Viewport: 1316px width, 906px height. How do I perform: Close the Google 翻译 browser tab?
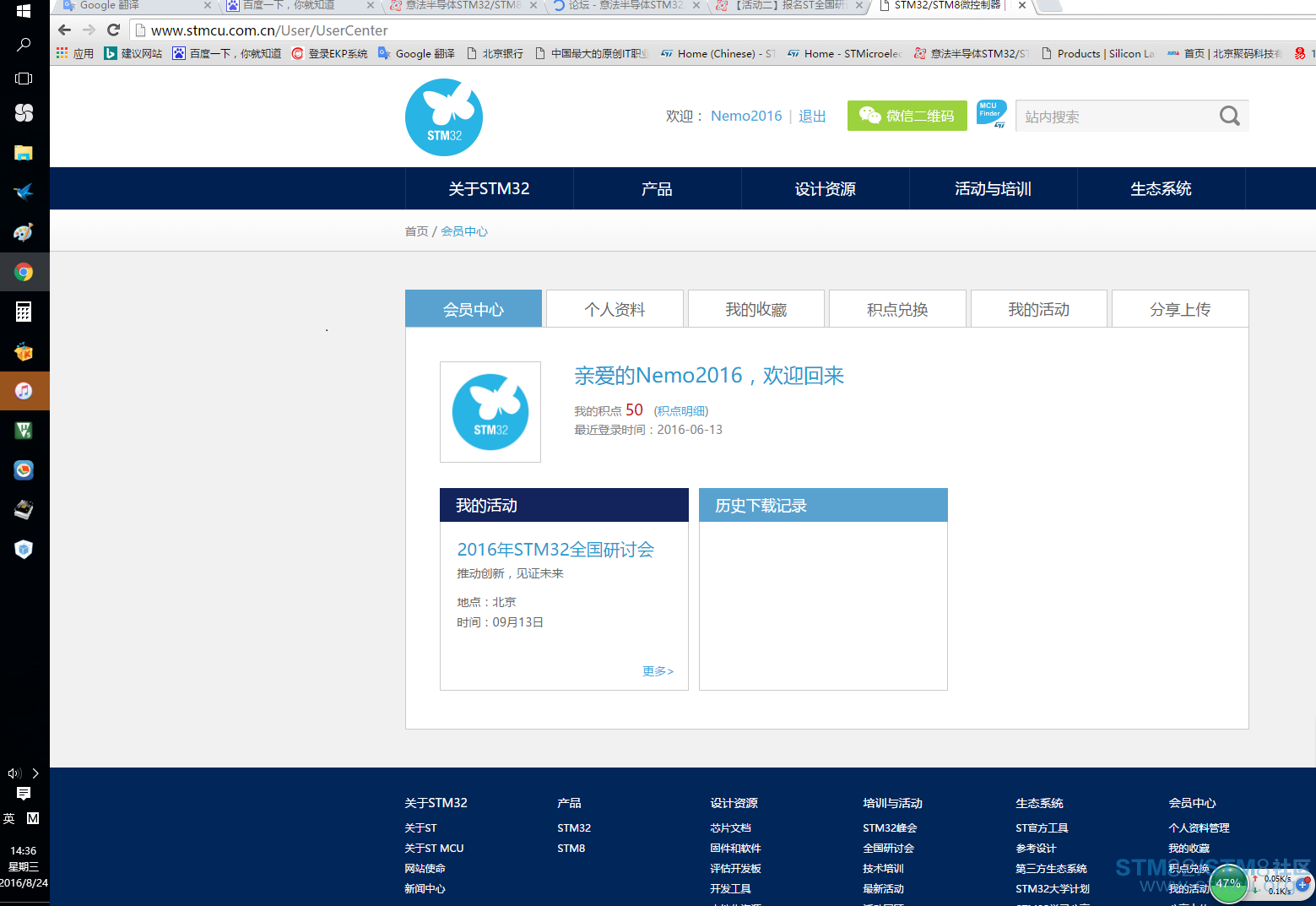click(x=208, y=6)
